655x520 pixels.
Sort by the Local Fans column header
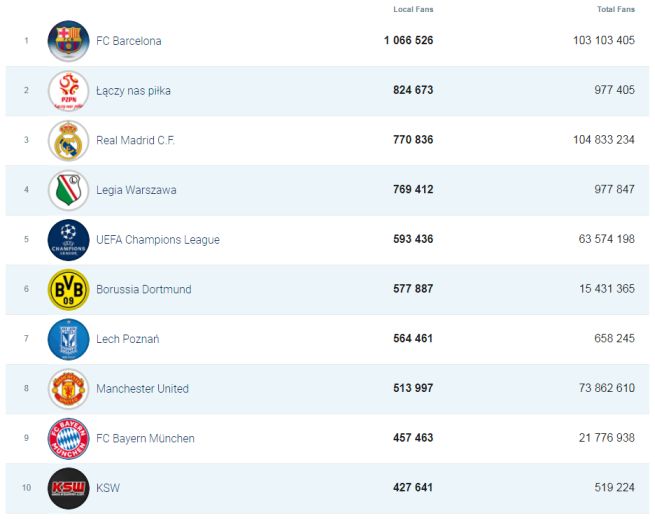(413, 9)
